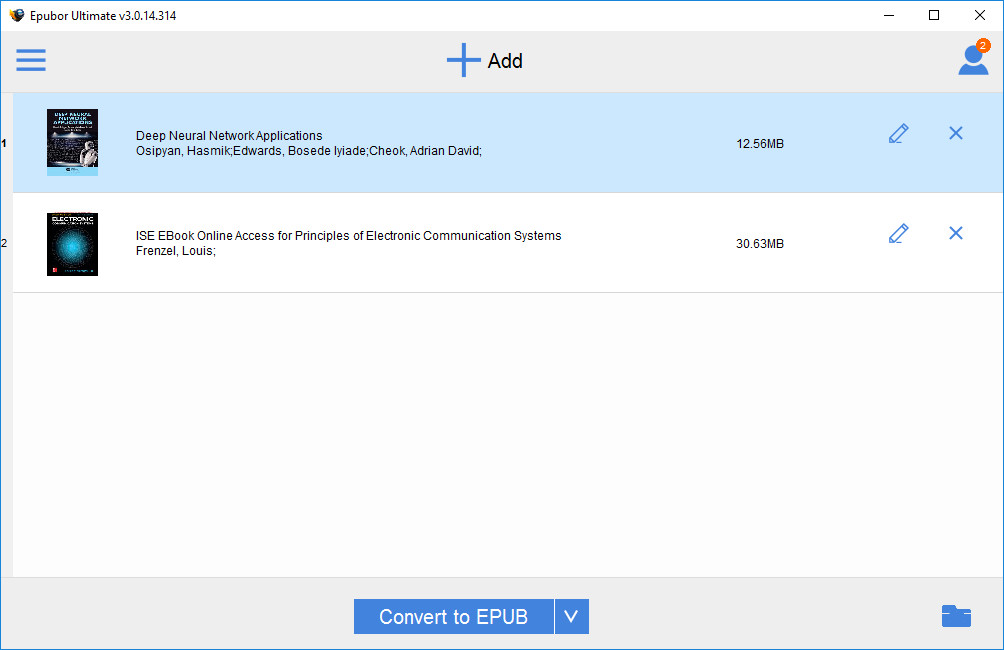Click the Osipyan, Hasmik authors line
Image resolution: width=1004 pixels, height=650 pixels.
tap(309, 151)
